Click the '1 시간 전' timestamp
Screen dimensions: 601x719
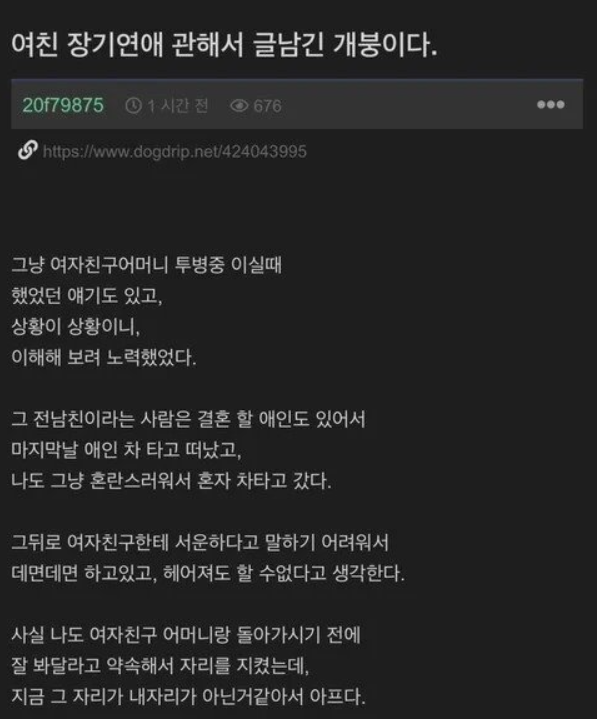[x=178, y=106]
